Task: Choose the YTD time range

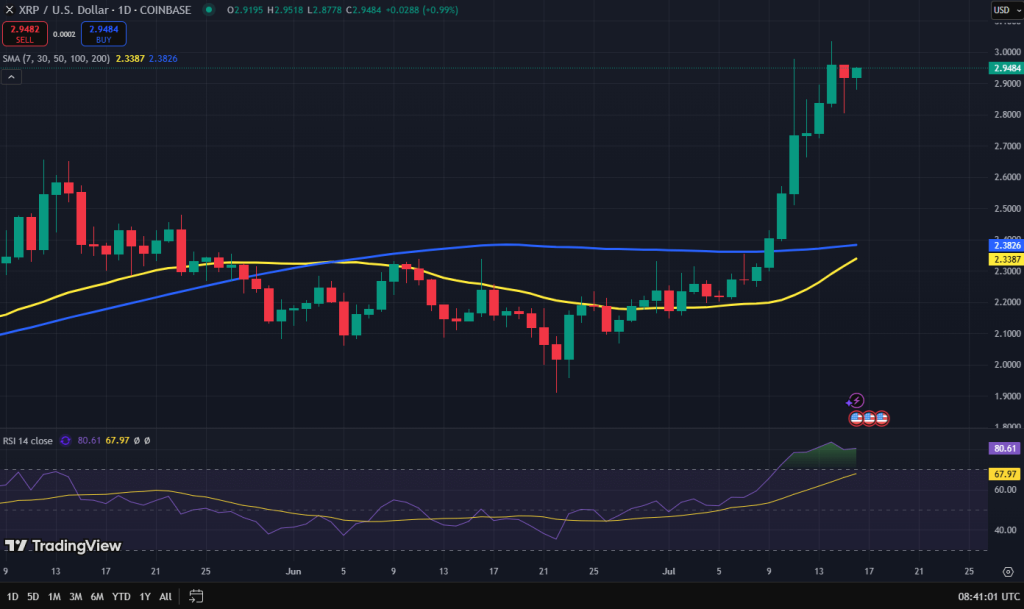Action: (121, 596)
